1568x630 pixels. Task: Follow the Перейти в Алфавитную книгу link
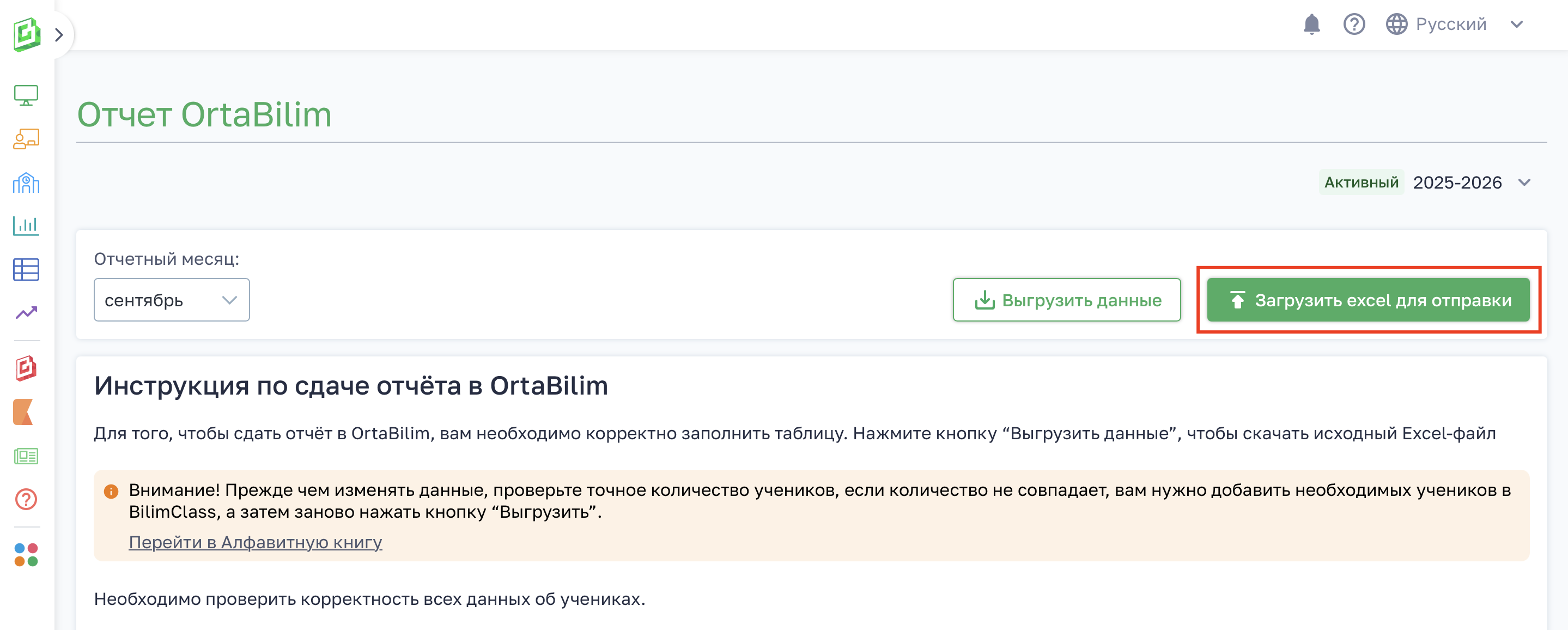tap(255, 542)
